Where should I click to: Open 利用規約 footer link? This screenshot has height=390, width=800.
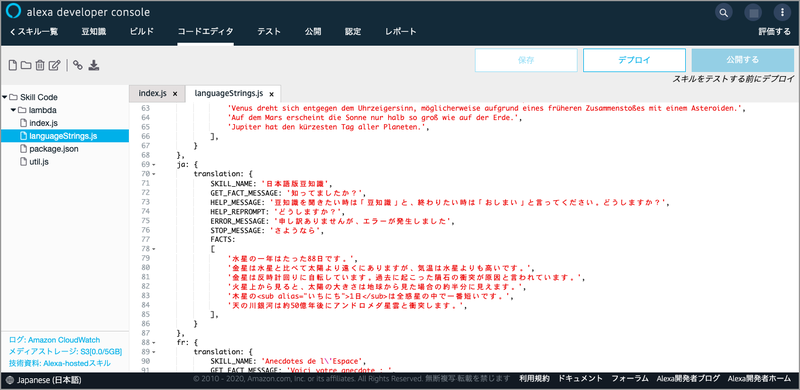[x=534, y=378]
